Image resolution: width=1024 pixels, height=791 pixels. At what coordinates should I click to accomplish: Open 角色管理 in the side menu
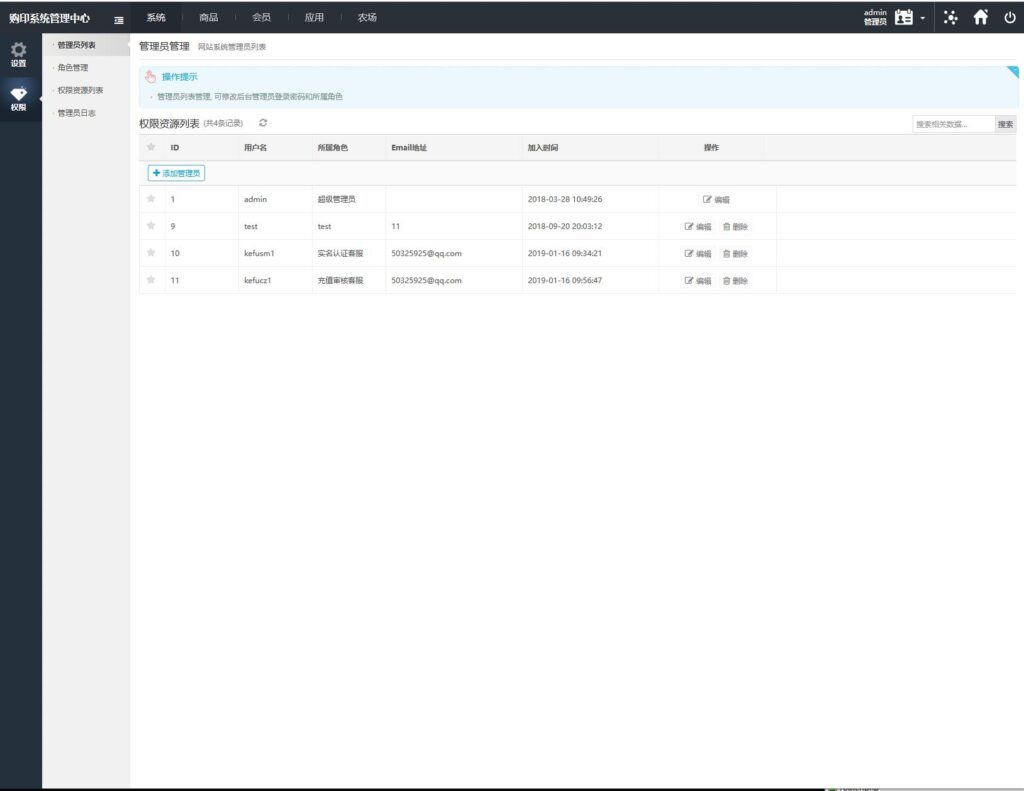(73, 68)
